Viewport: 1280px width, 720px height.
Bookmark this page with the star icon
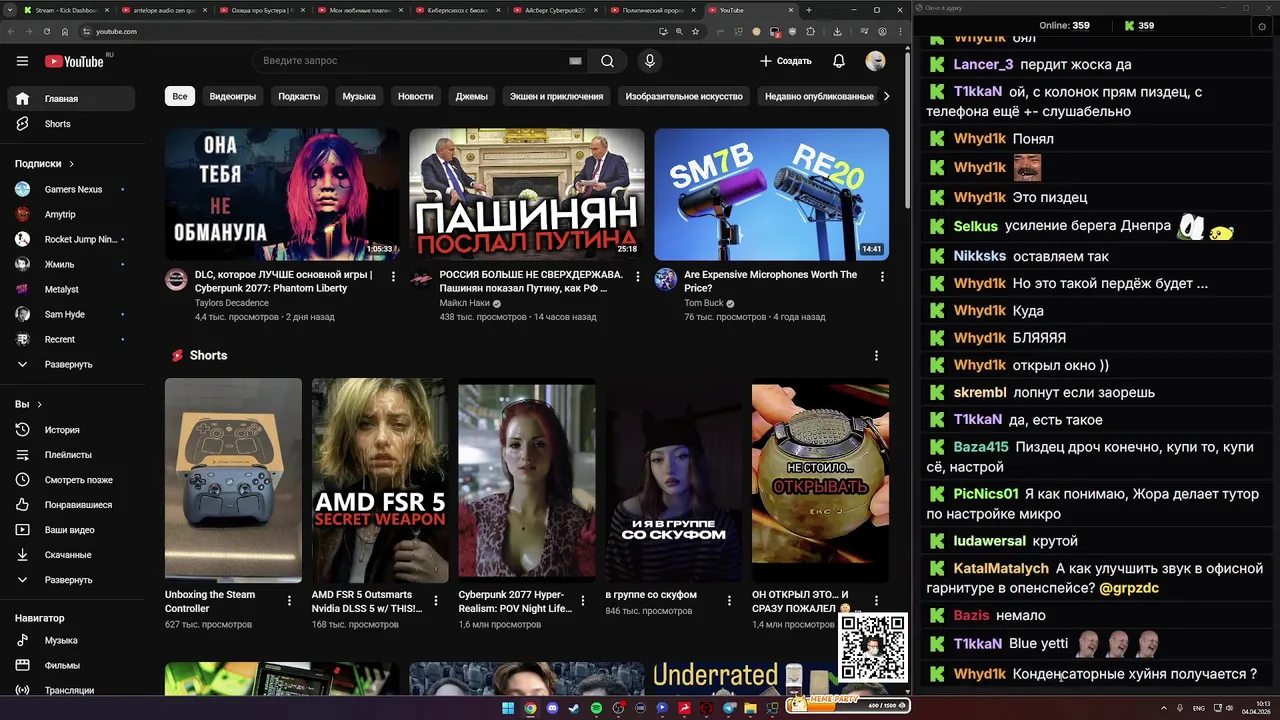click(x=695, y=31)
